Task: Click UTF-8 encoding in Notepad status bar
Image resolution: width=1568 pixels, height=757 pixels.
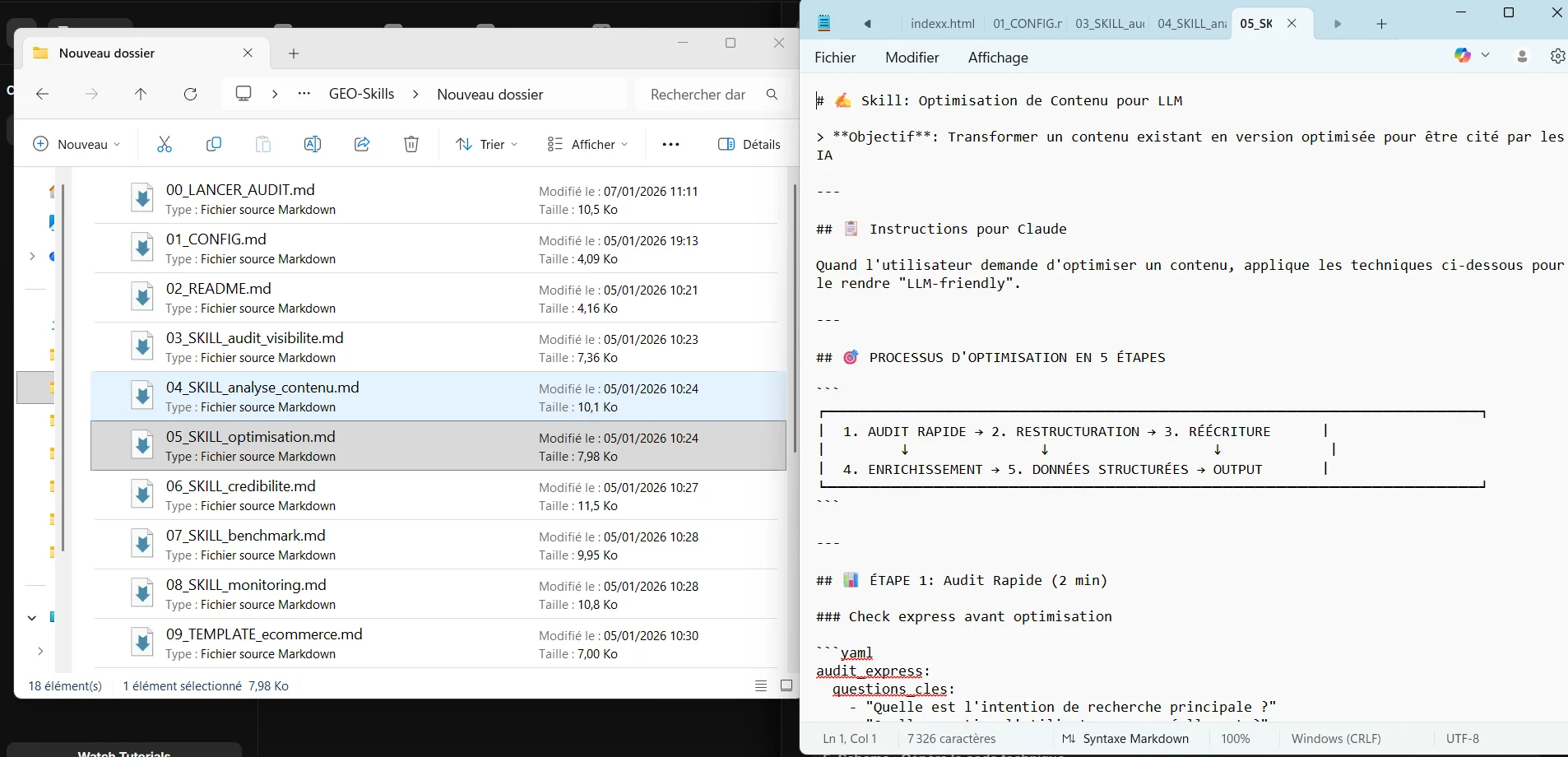Action: point(1463,738)
